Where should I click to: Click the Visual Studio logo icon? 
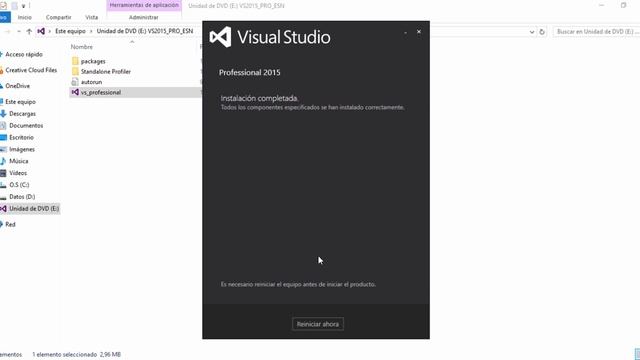220,37
